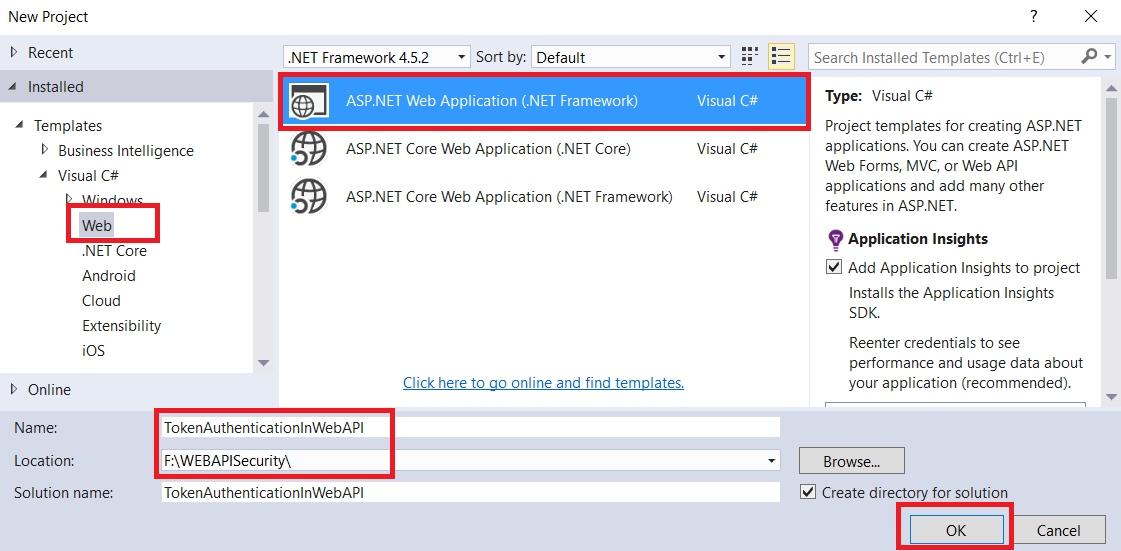Click the Application Insights lightbulb icon

(x=834, y=239)
